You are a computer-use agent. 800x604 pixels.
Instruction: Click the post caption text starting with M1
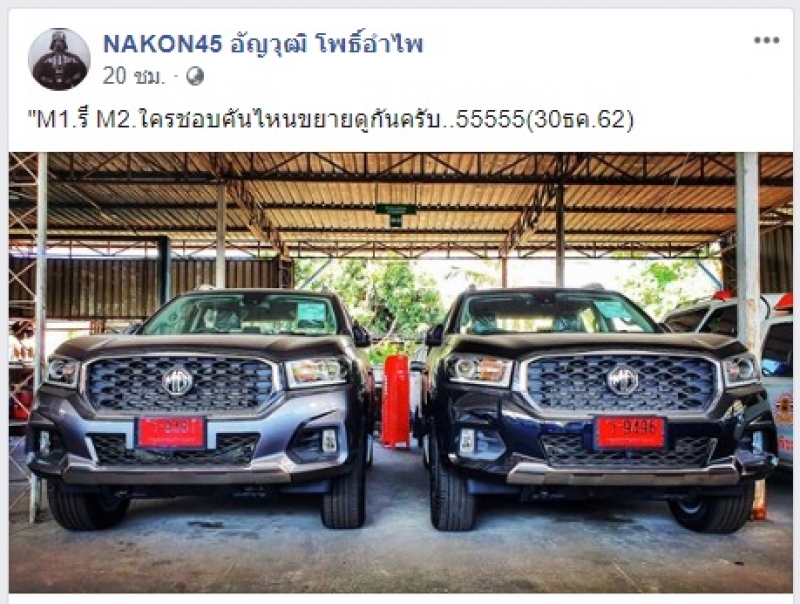coord(330,119)
